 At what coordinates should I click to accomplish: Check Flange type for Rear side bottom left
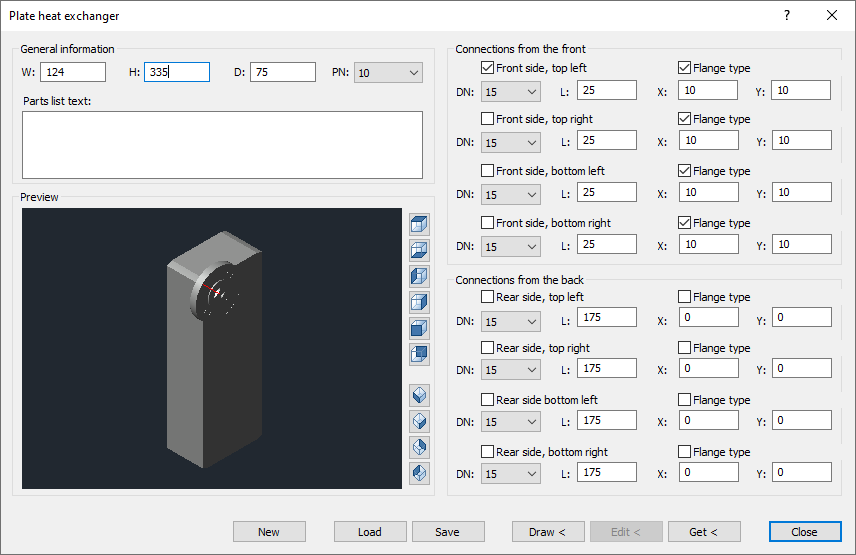click(685, 399)
